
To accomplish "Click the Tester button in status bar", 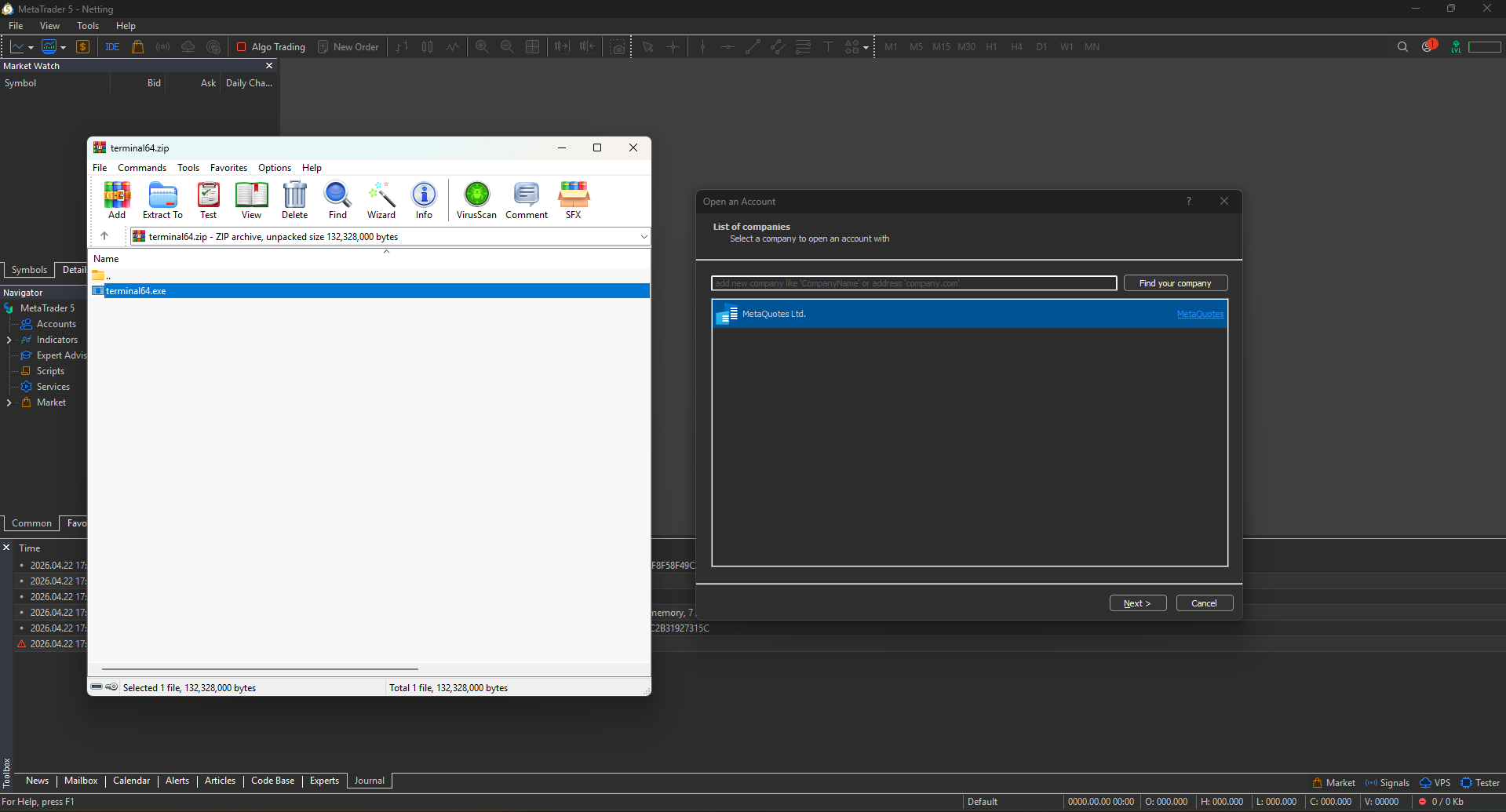I will tap(1480, 783).
